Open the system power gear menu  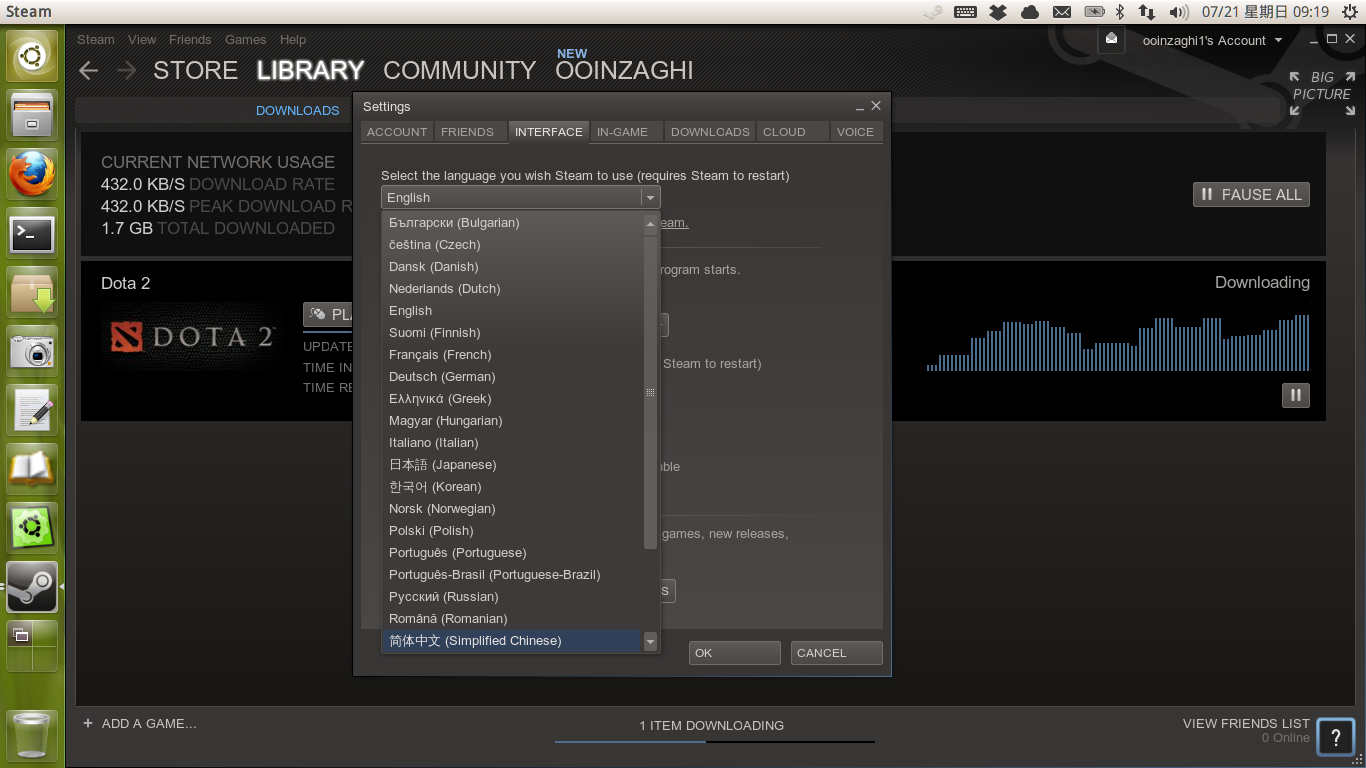(x=1350, y=12)
